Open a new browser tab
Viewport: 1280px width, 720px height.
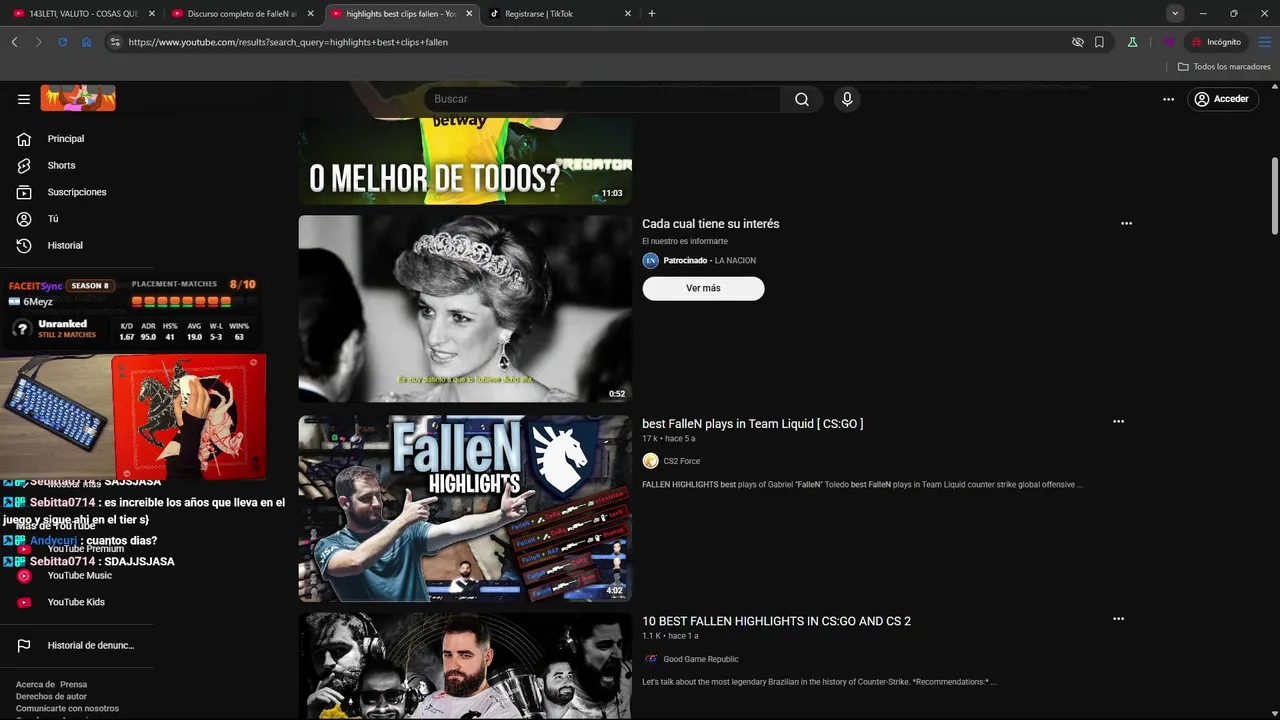652,14
